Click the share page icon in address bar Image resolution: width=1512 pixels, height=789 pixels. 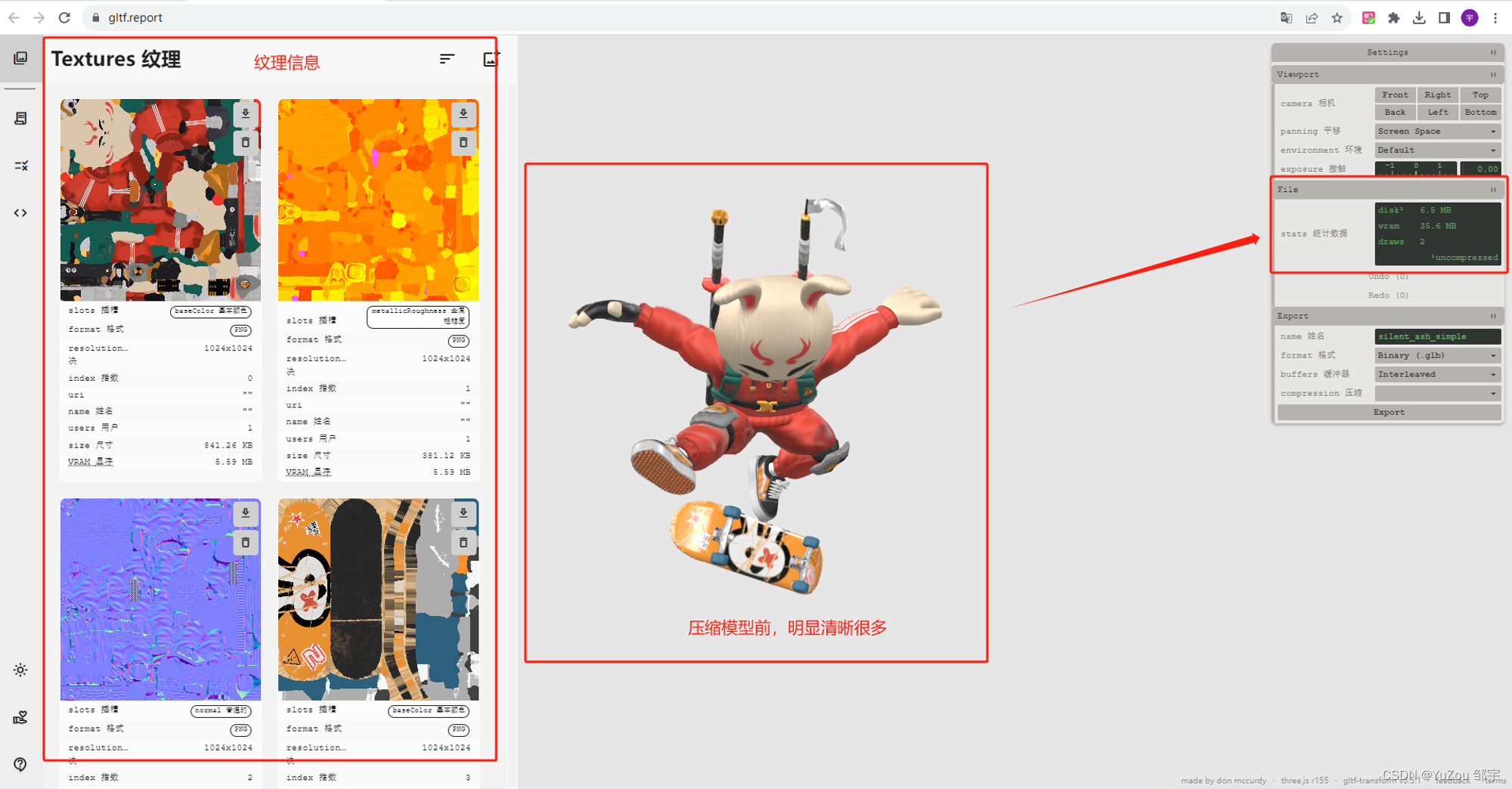(1312, 17)
